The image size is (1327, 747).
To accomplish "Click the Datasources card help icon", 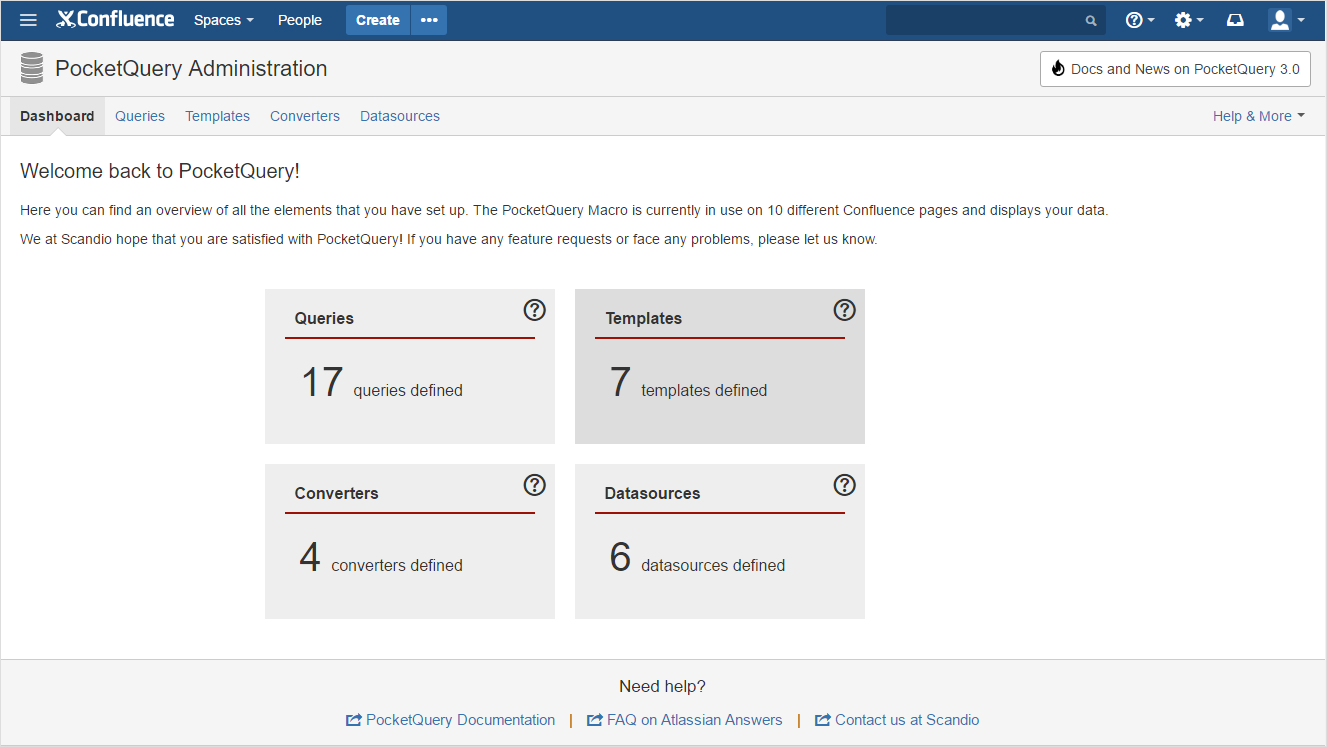I will pos(845,485).
